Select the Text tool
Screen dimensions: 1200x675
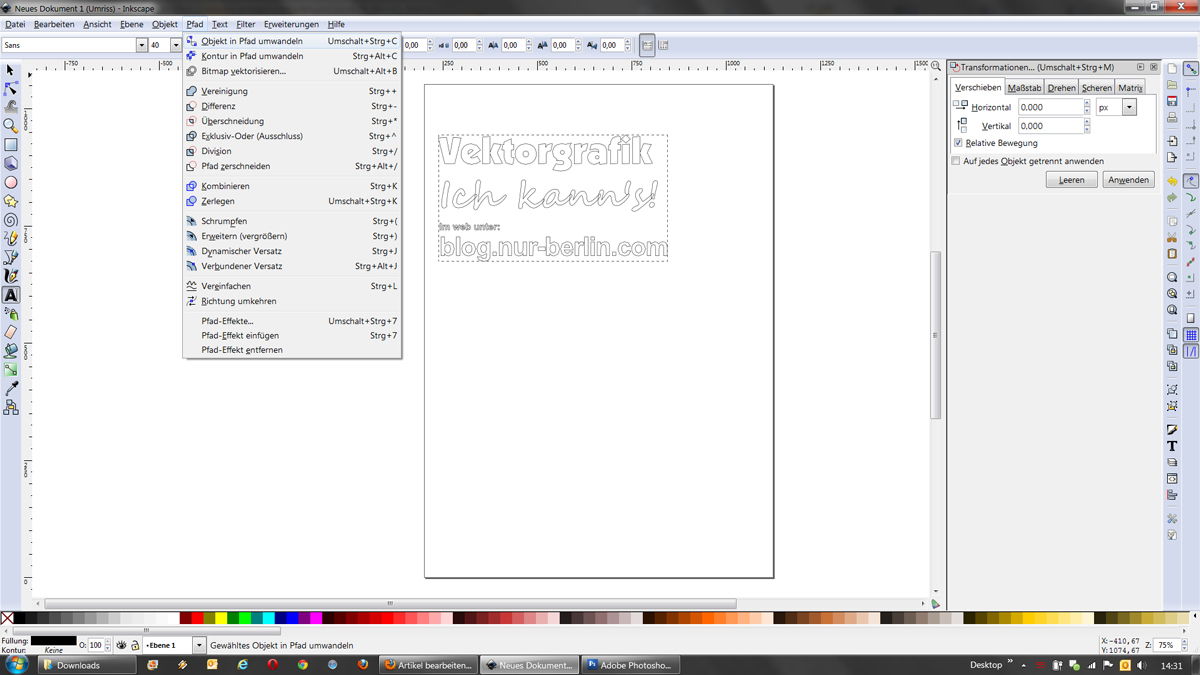11,295
